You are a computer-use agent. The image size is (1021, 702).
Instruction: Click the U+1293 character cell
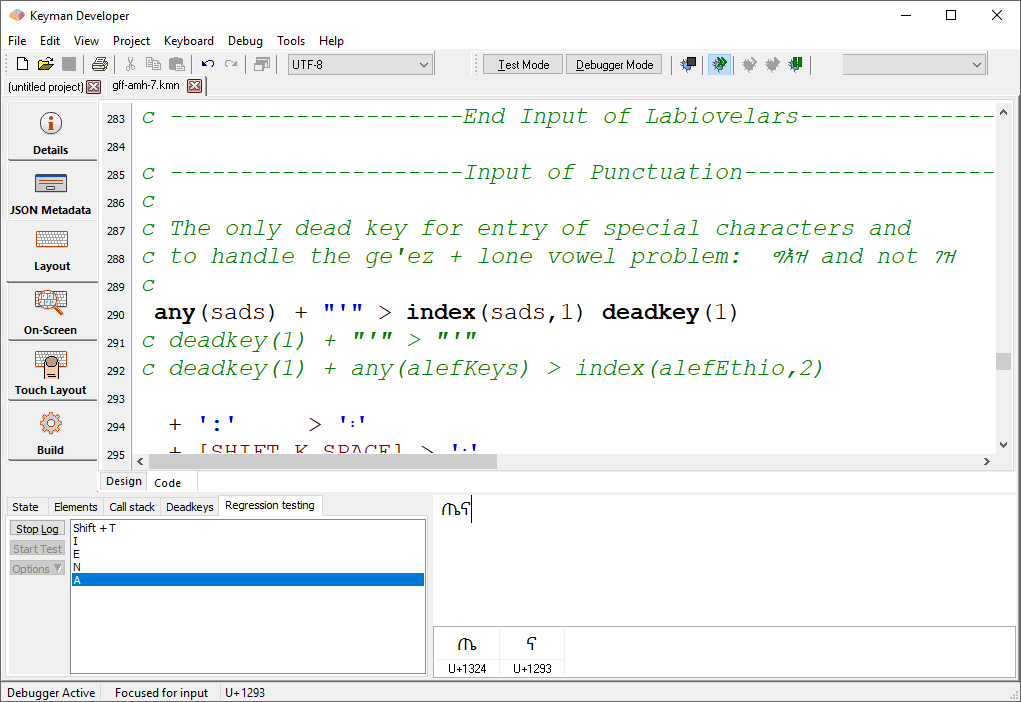pyautogui.click(x=532, y=652)
